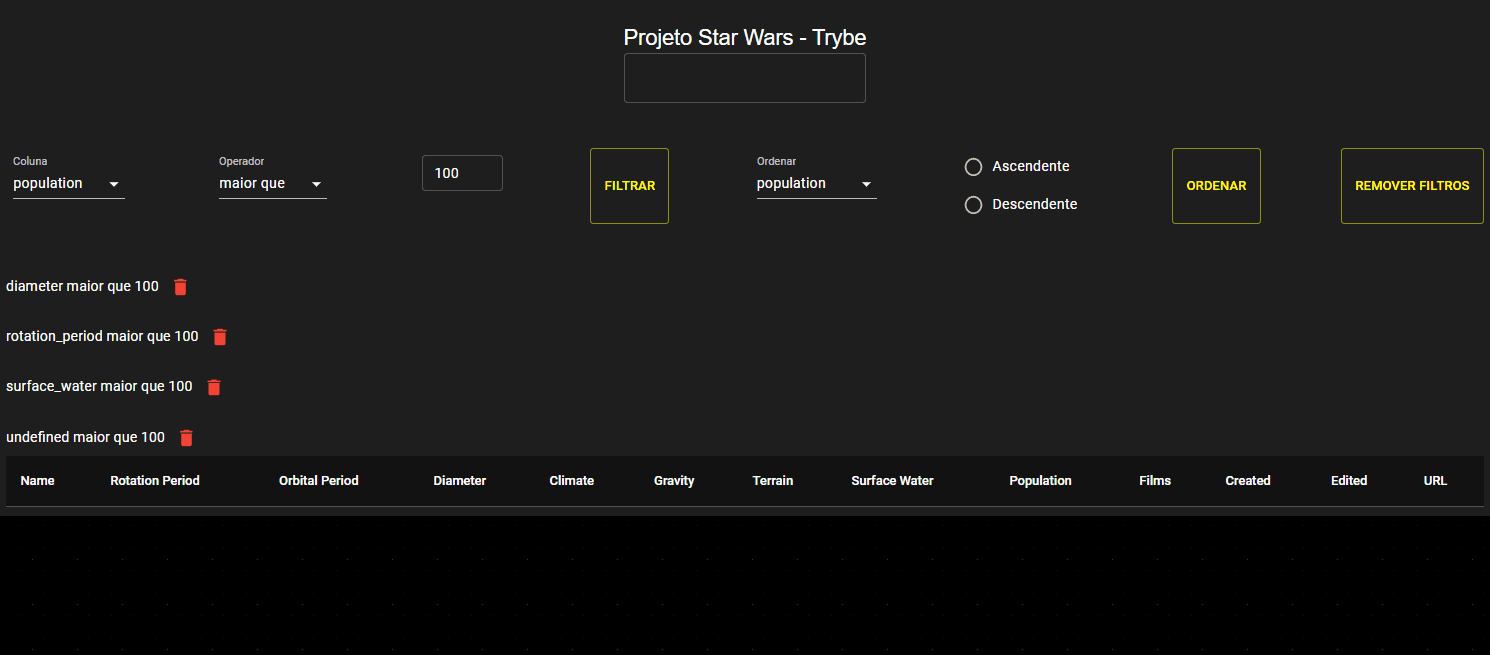Image resolution: width=1490 pixels, height=655 pixels.
Task: Click the Surface Water column header
Action: [x=893, y=481]
